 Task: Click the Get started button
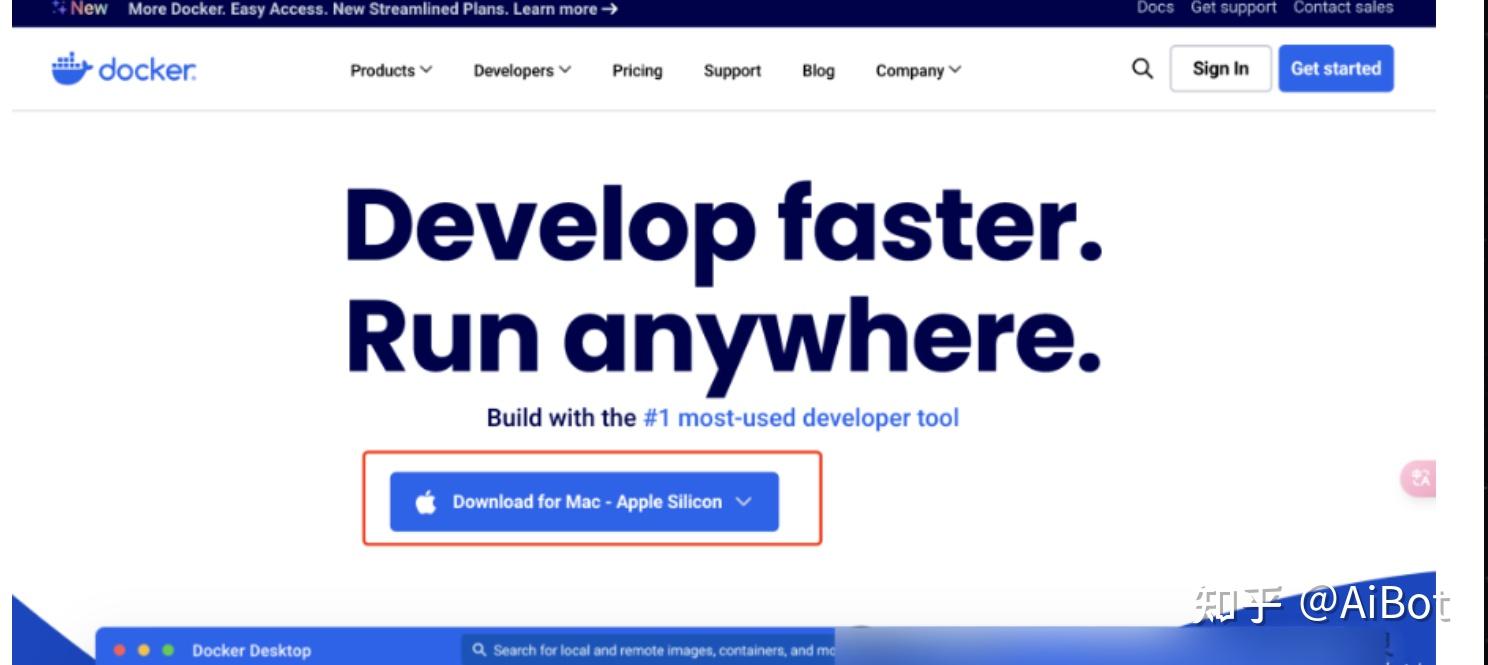point(1336,68)
